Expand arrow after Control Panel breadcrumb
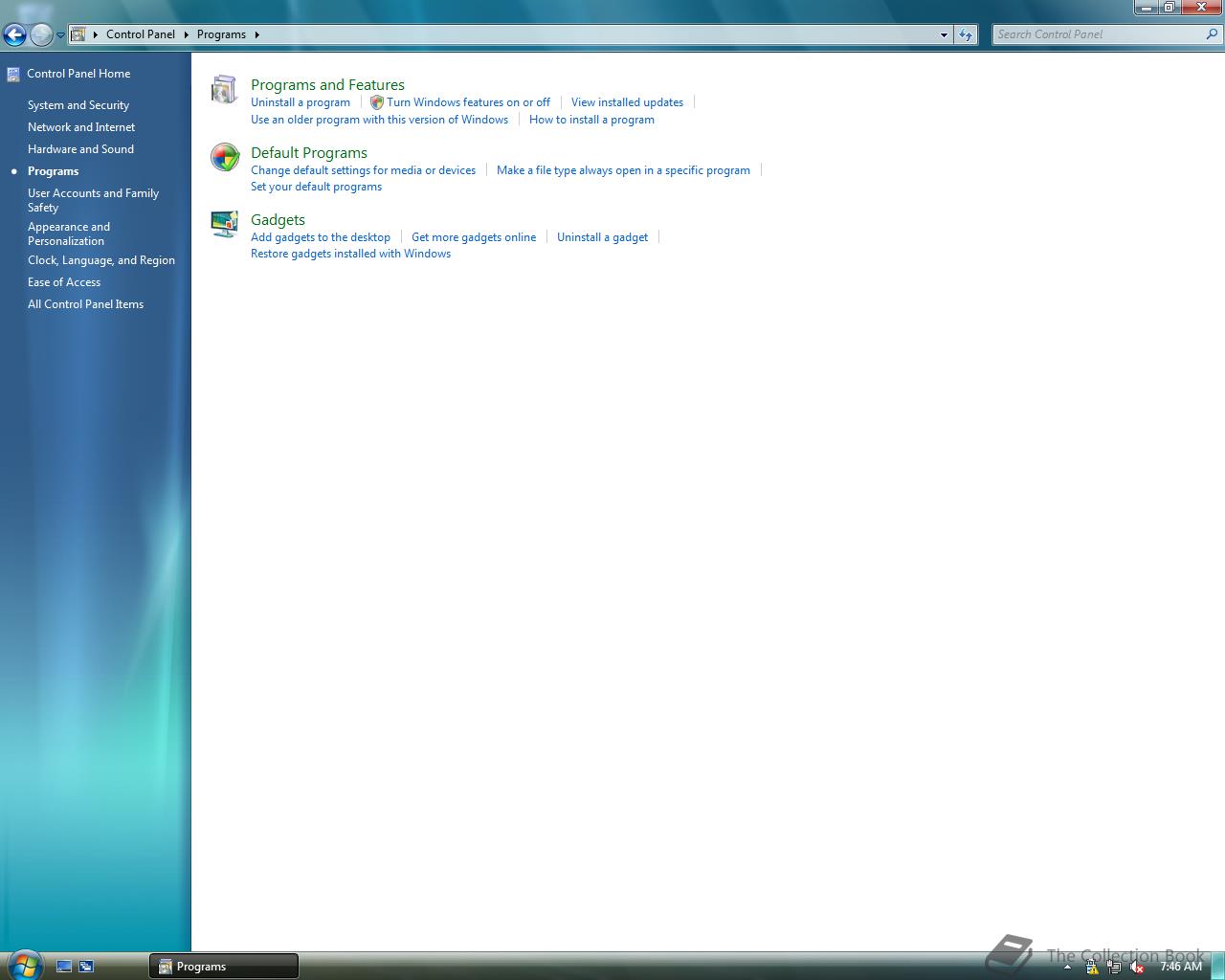The width and height of the screenshot is (1225, 980). click(x=187, y=34)
